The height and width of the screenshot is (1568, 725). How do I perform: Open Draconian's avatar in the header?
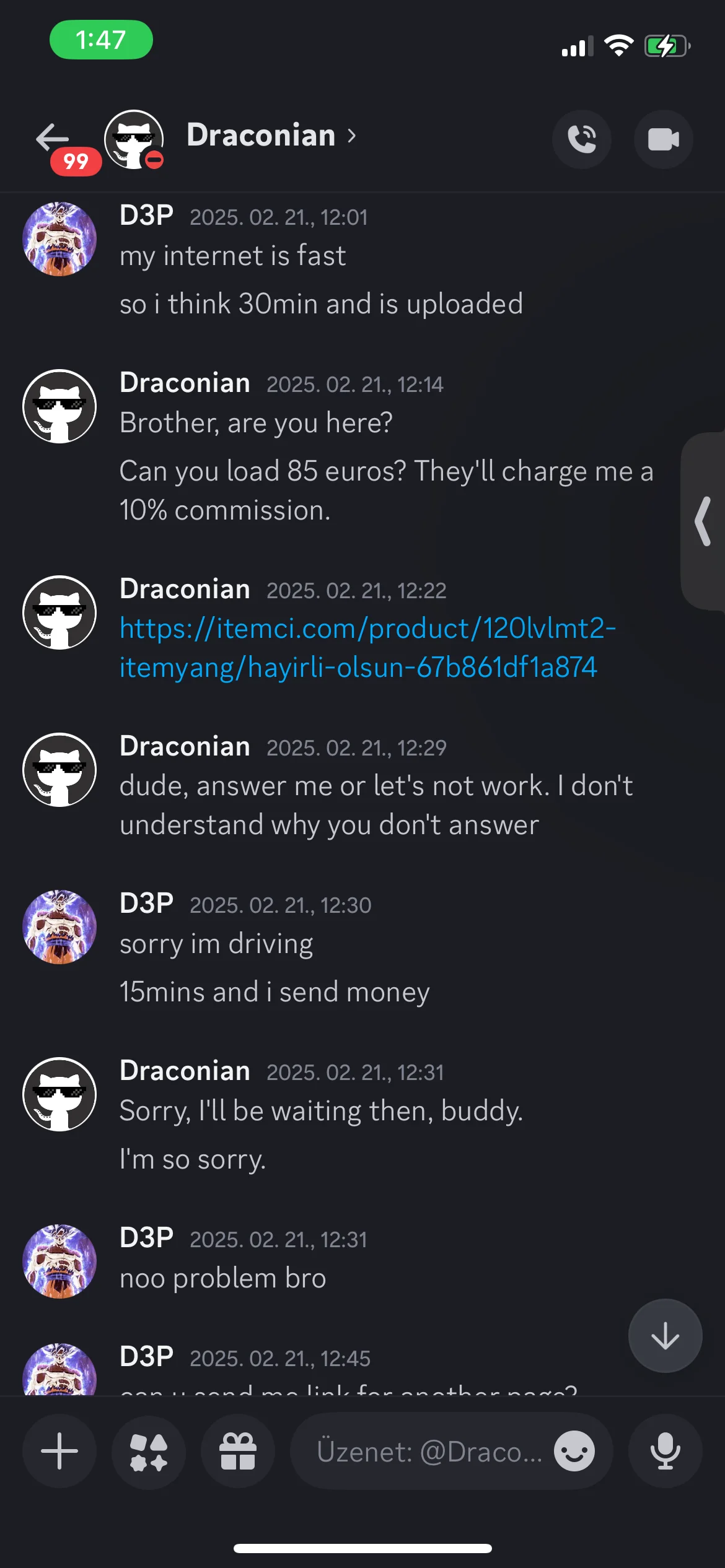point(134,139)
